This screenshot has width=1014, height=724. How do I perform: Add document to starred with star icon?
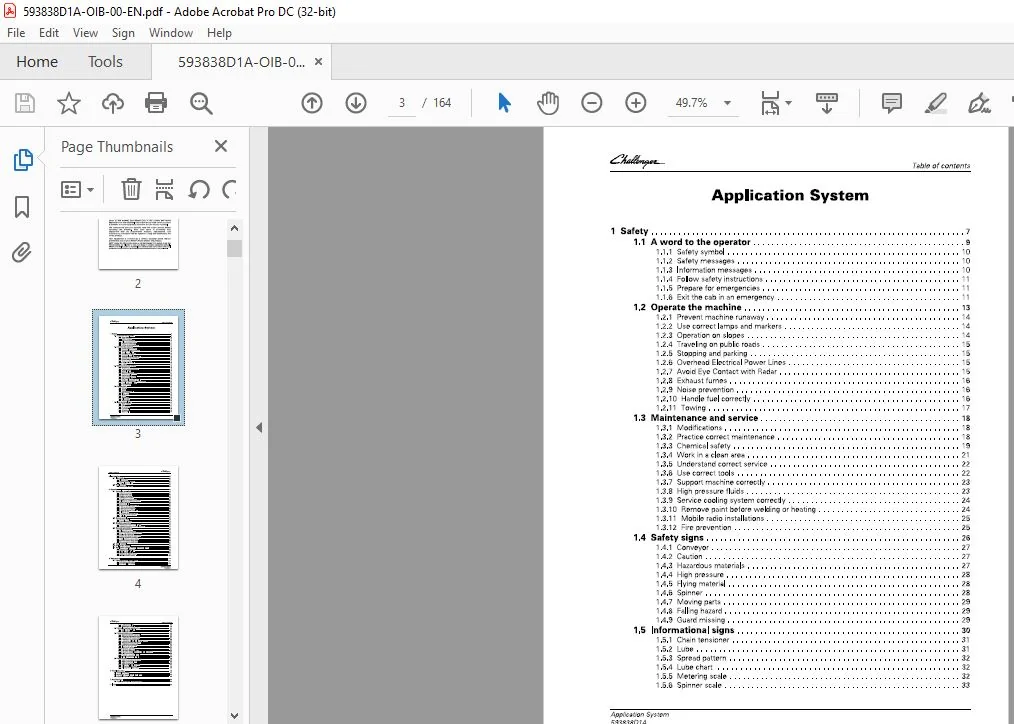[x=69, y=103]
